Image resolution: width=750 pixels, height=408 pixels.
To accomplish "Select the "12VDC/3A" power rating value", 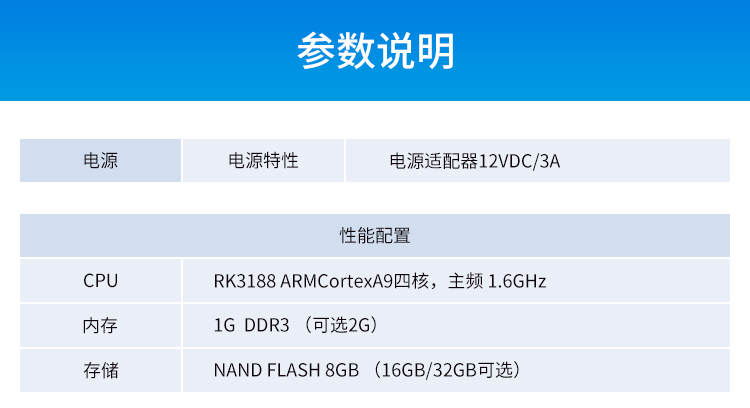I will coord(520,161).
